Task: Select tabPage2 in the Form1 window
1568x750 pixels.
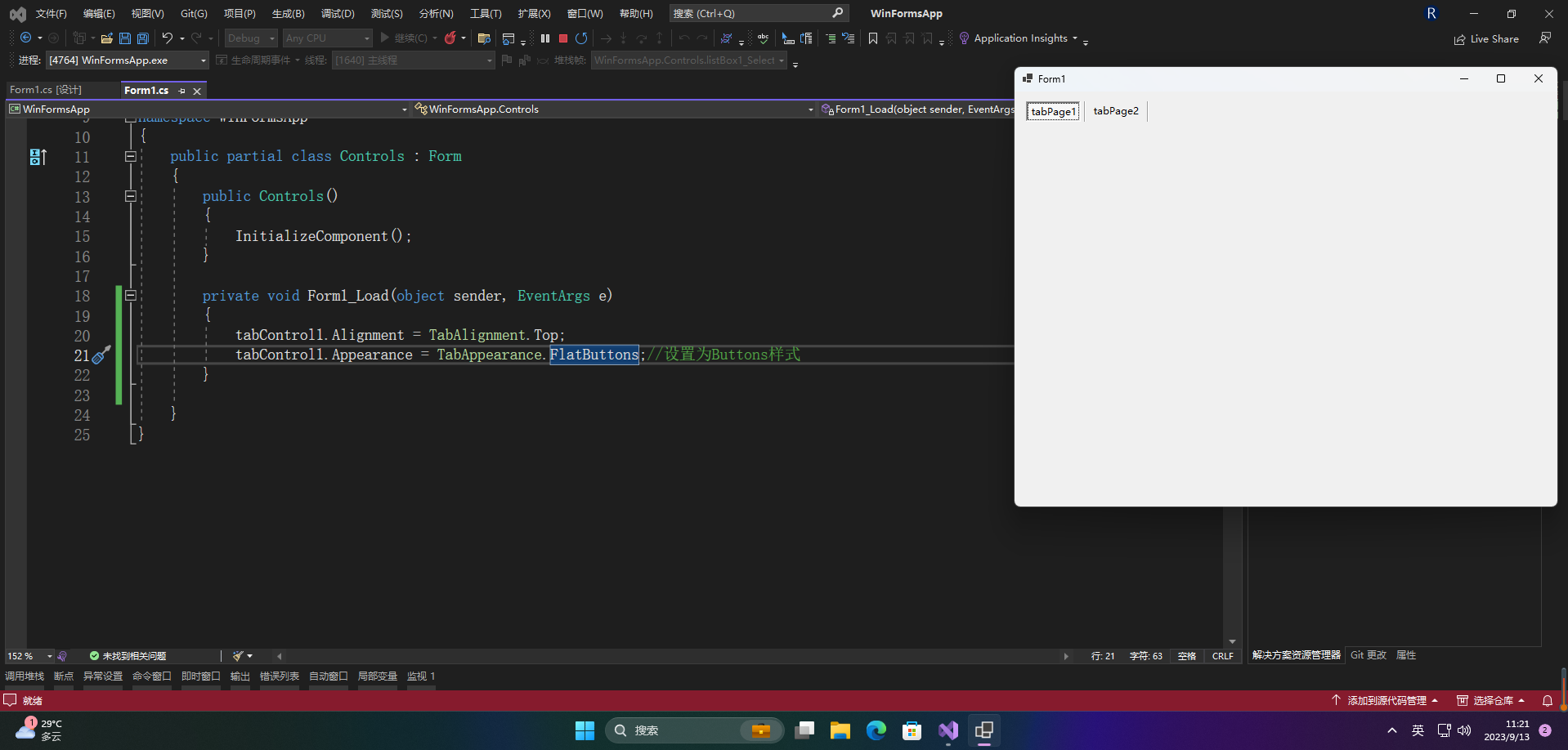Action: pyautogui.click(x=1116, y=111)
